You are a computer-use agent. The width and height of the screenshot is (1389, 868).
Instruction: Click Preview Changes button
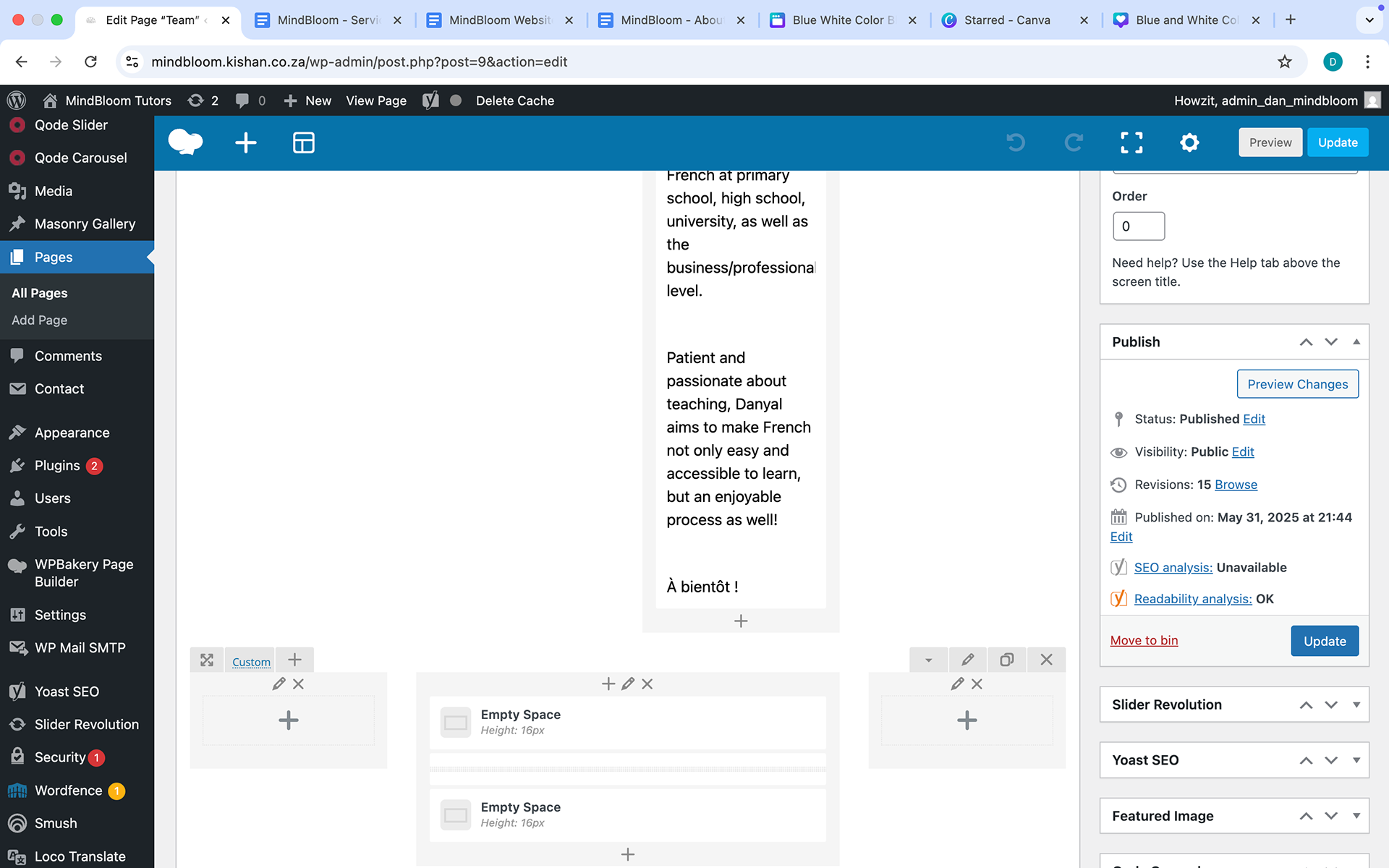coord(1298,384)
